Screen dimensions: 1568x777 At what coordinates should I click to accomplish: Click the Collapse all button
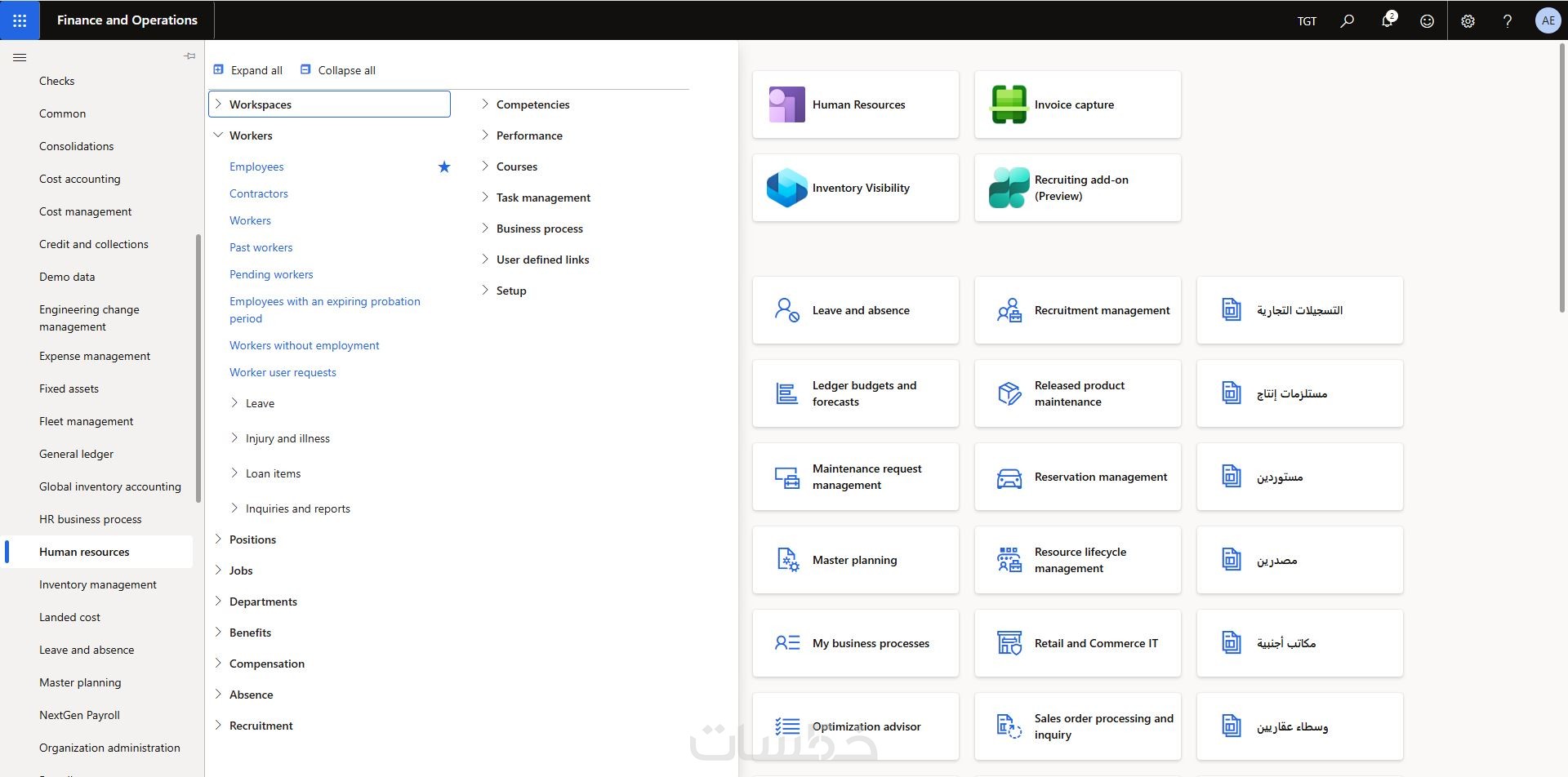tap(338, 70)
